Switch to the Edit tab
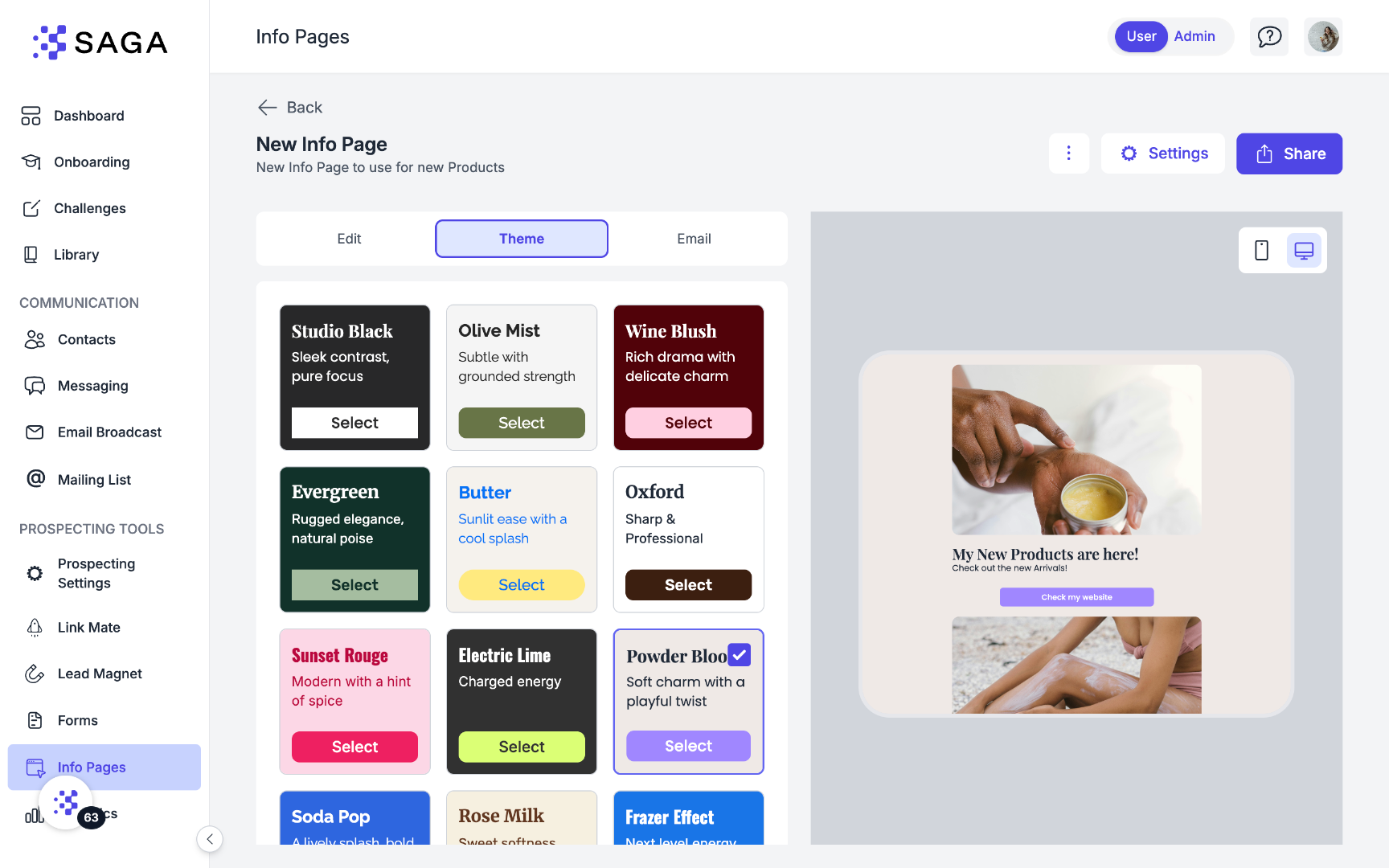The height and width of the screenshot is (868, 1389). 349,239
